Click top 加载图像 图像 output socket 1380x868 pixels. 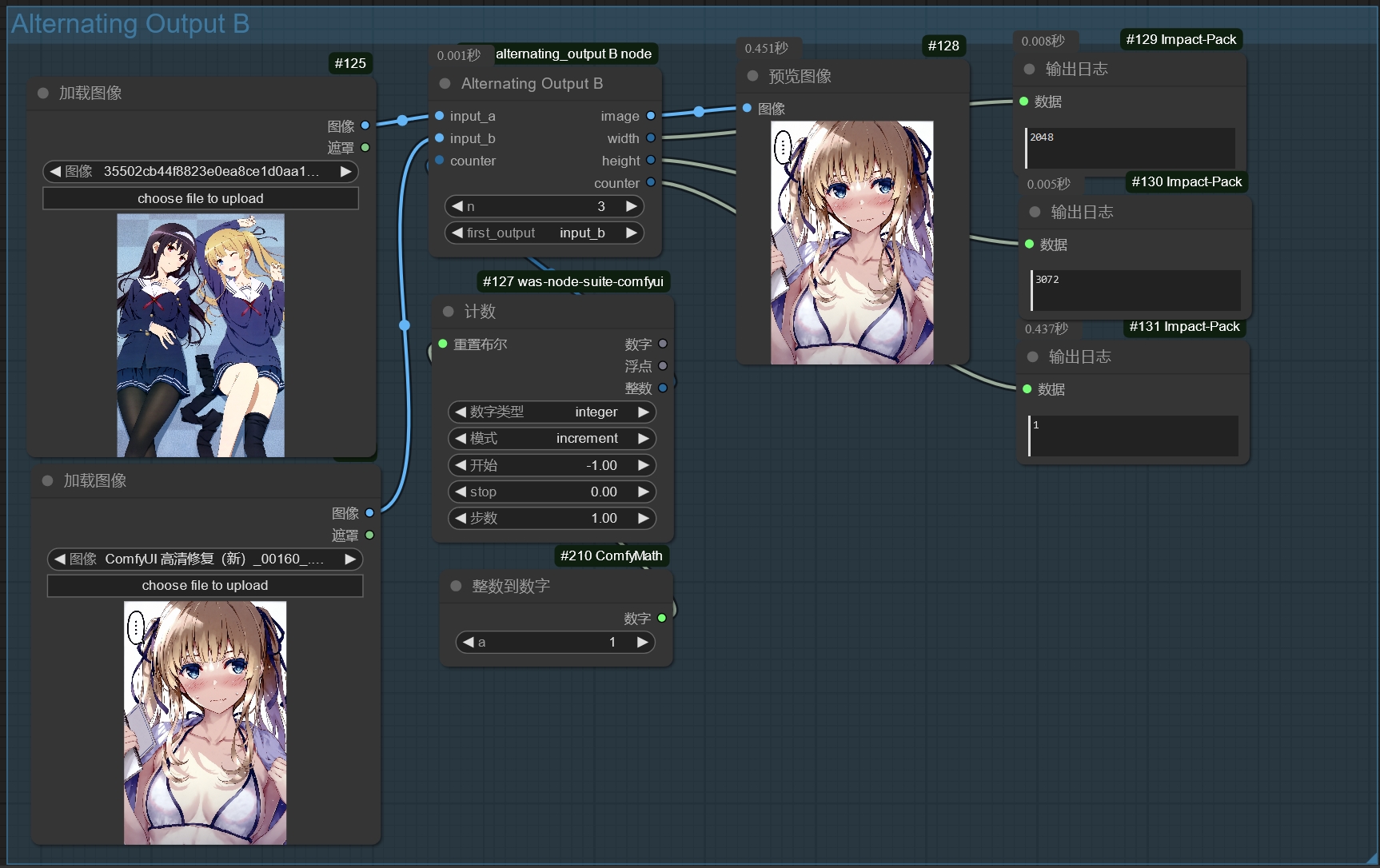365,125
